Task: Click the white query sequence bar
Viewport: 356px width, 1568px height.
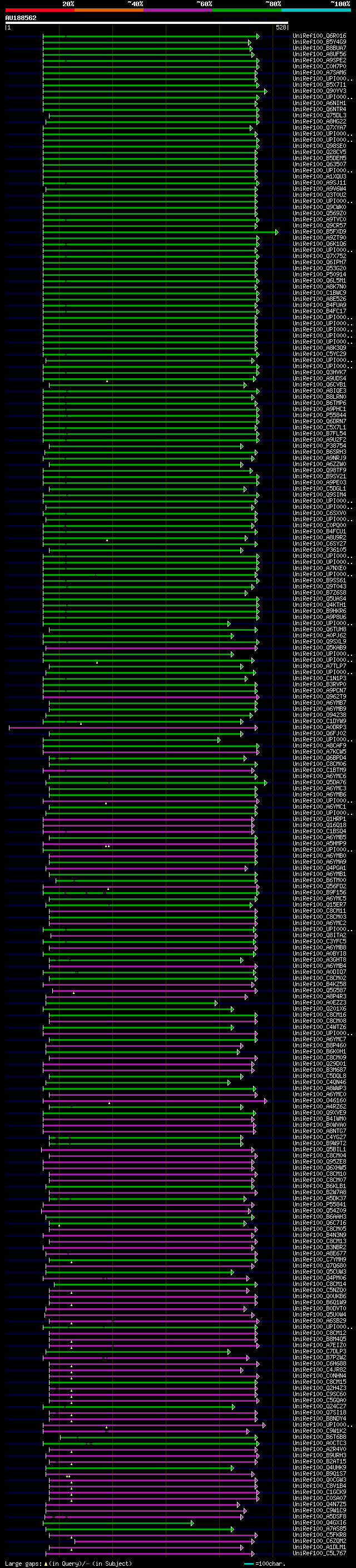Action: (x=147, y=22)
